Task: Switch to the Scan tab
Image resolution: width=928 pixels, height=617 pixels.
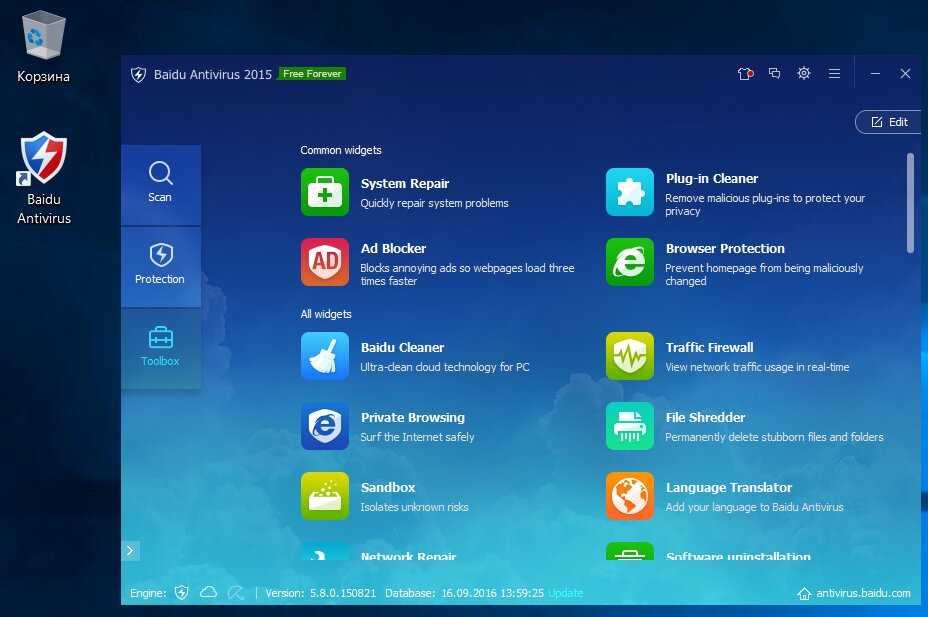Action: coord(160,183)
